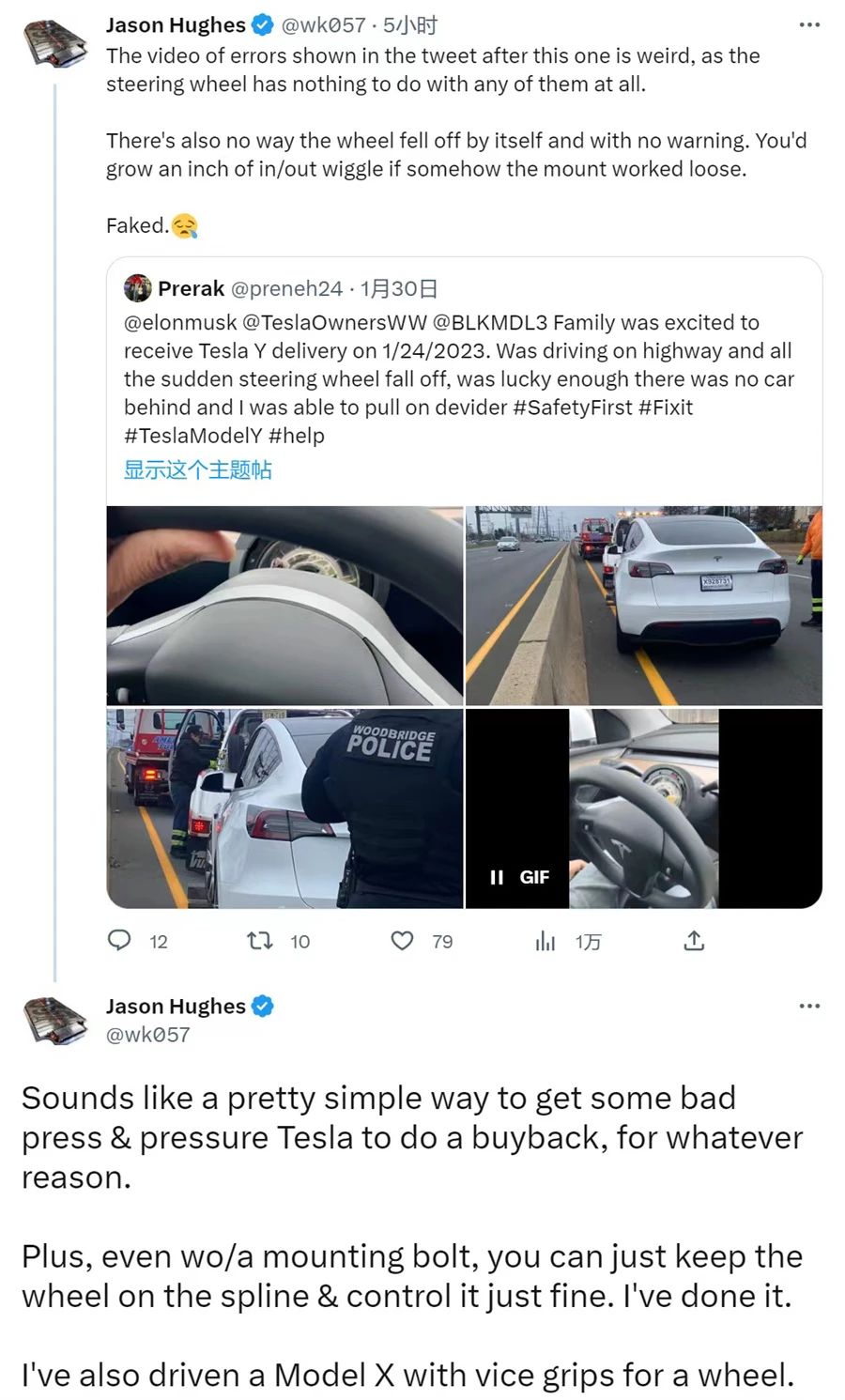Screen dimensions: 845x1400
Task: Click the share upload icon
Action: coord(694,940)
